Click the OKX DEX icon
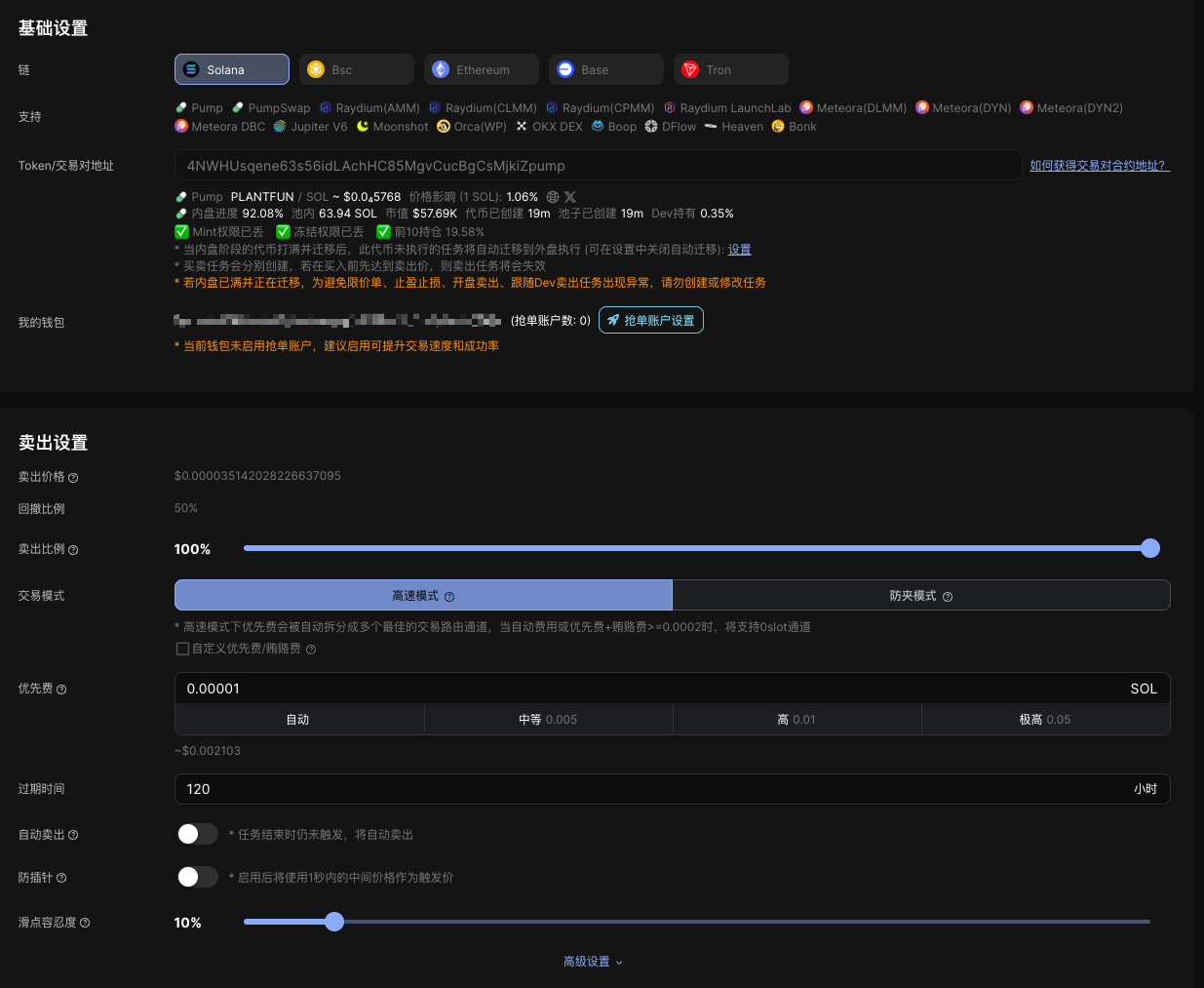1204x988 pixels. (x=522, y=127)
